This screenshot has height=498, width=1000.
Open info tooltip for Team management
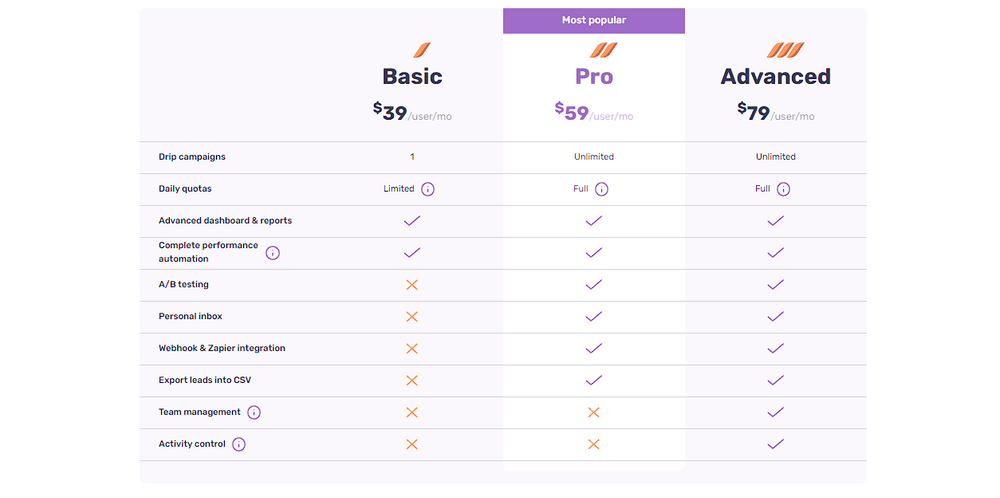point(254,413)
